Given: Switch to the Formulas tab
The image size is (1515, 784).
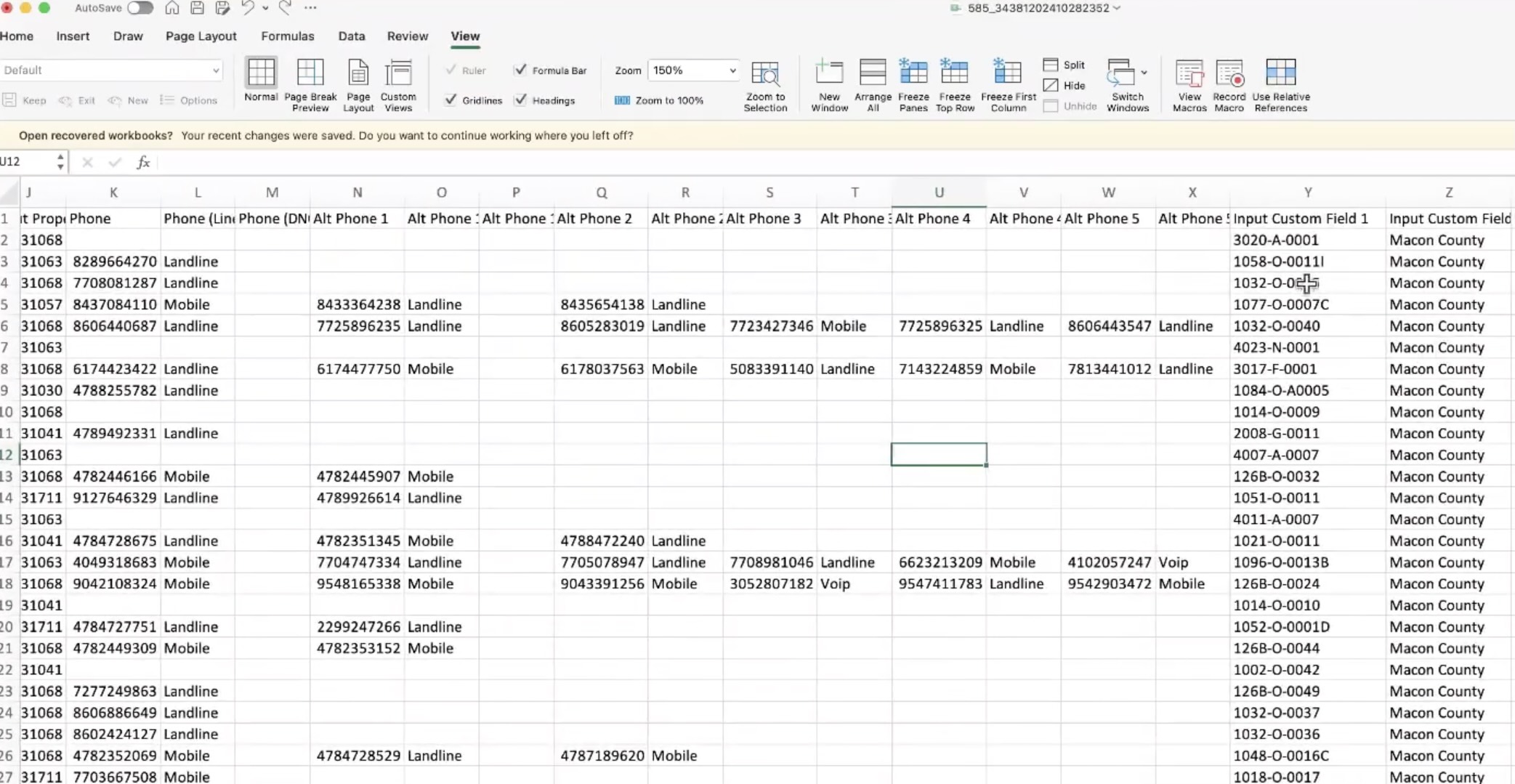Looking at the screenshot, I should [287, 36].
